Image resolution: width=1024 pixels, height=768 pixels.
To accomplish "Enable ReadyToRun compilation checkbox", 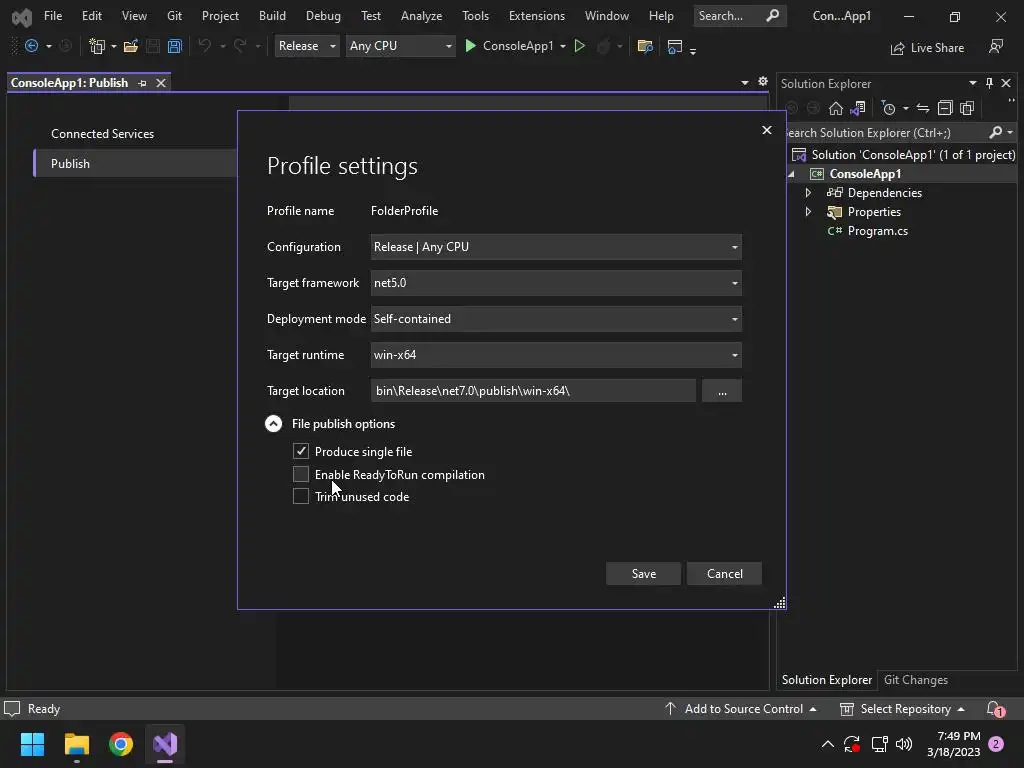I will 300,474.
